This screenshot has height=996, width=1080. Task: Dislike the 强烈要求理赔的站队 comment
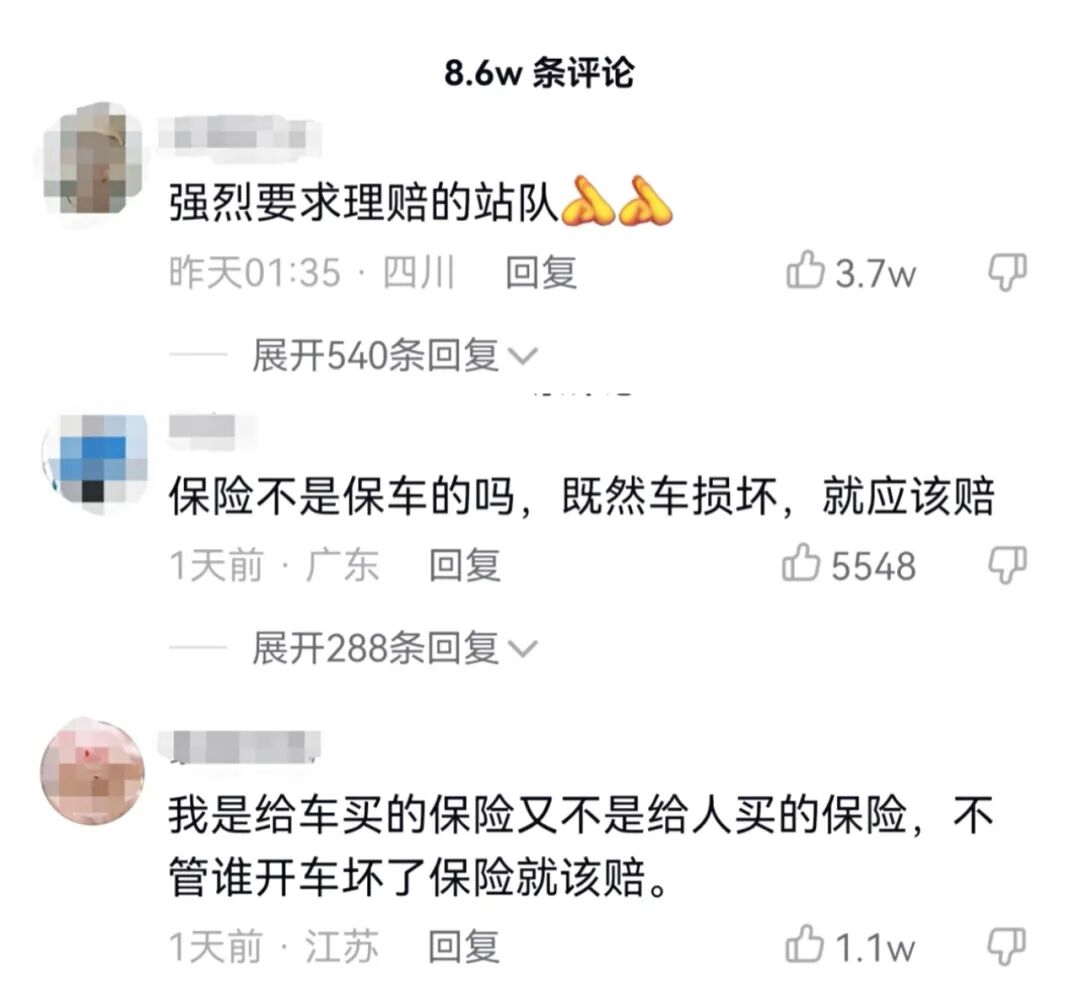(1008, 272)
